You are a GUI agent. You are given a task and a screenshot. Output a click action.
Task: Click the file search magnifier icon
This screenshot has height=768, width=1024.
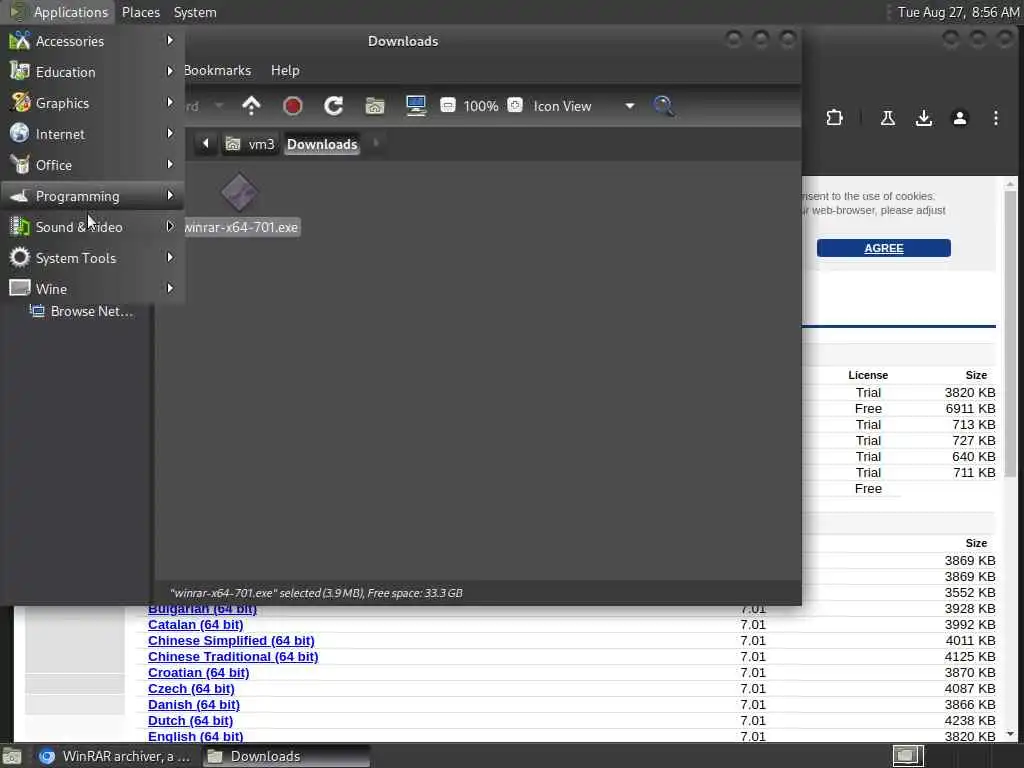click(663, 106)
